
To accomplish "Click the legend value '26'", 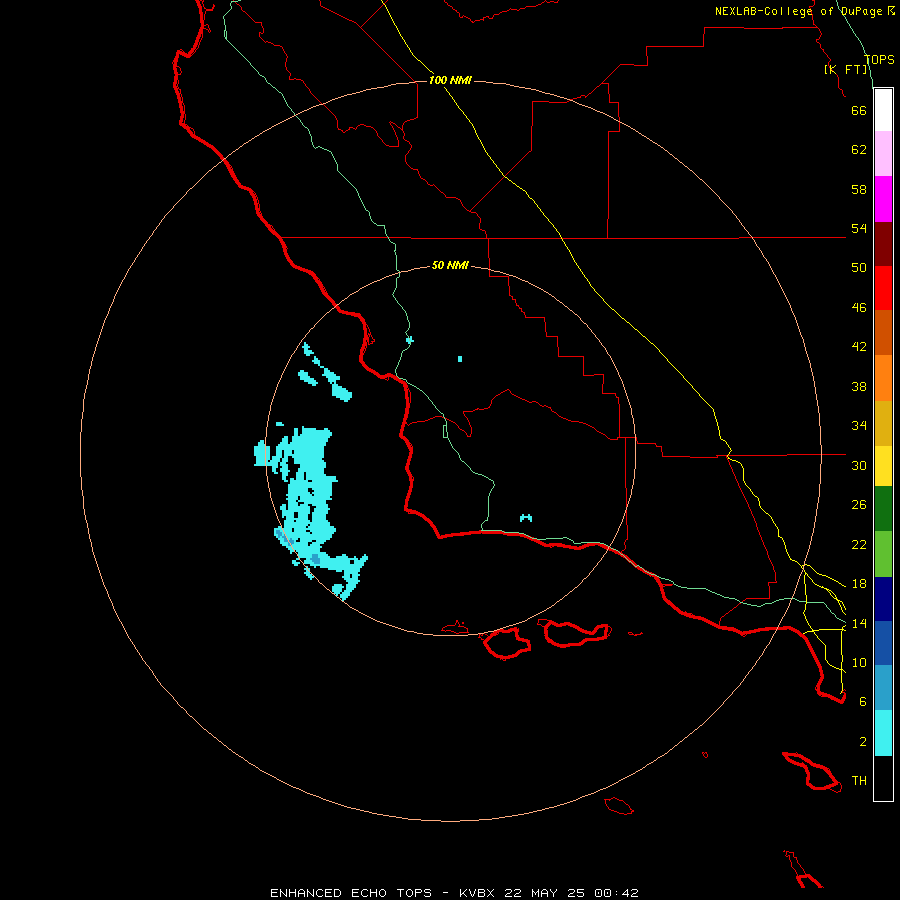I will (x=859, y=505).
